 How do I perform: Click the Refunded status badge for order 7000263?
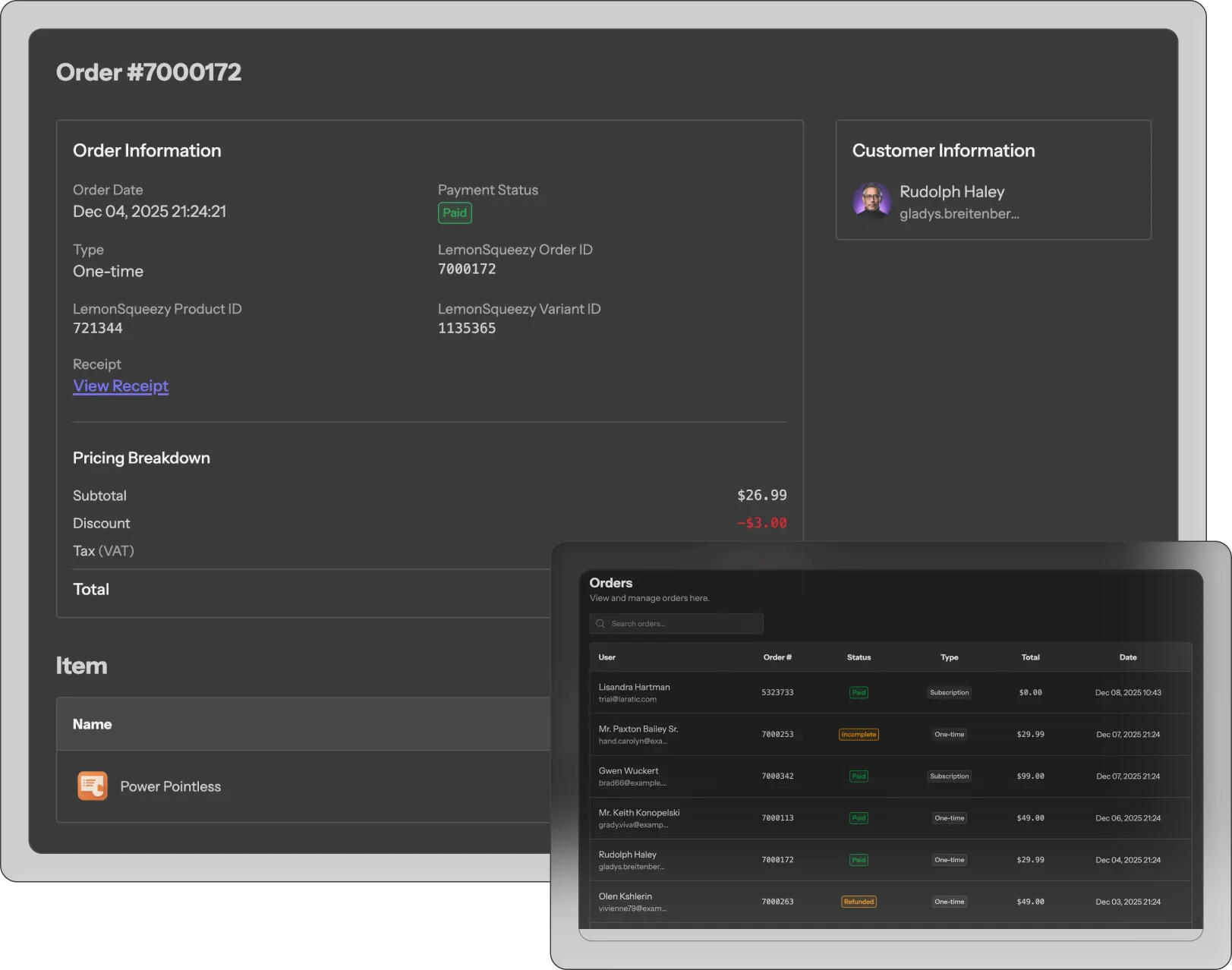pos(859,902)
